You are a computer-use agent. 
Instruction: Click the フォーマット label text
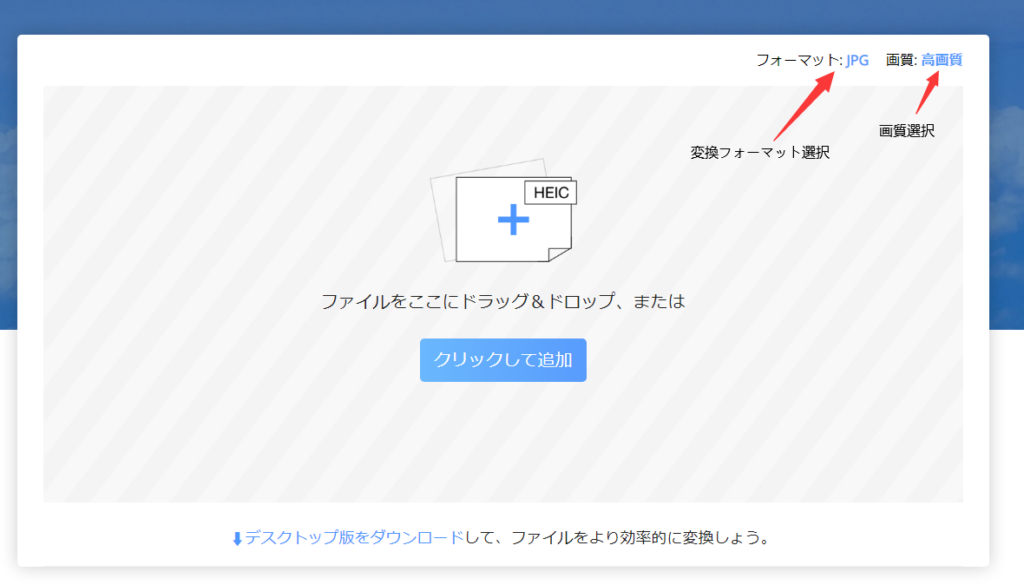pos(798,60)
